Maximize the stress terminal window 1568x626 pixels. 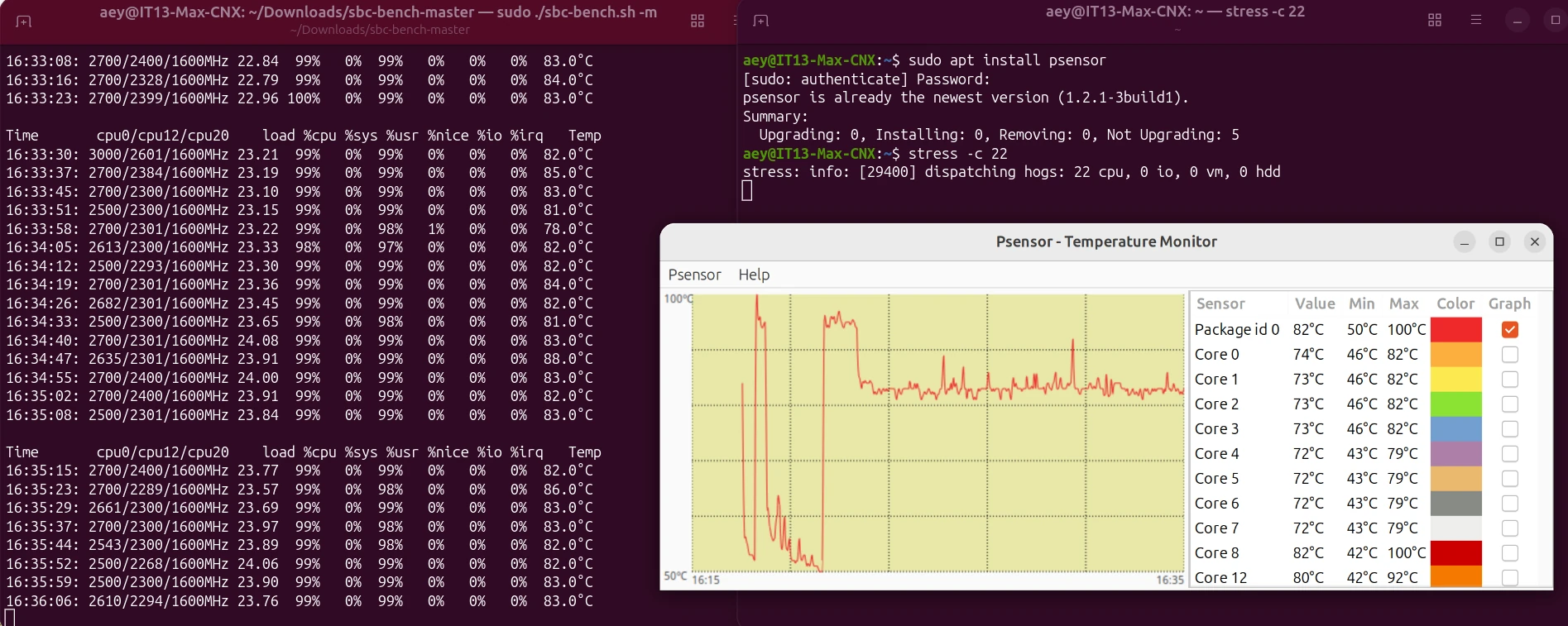click(1555, 21)
